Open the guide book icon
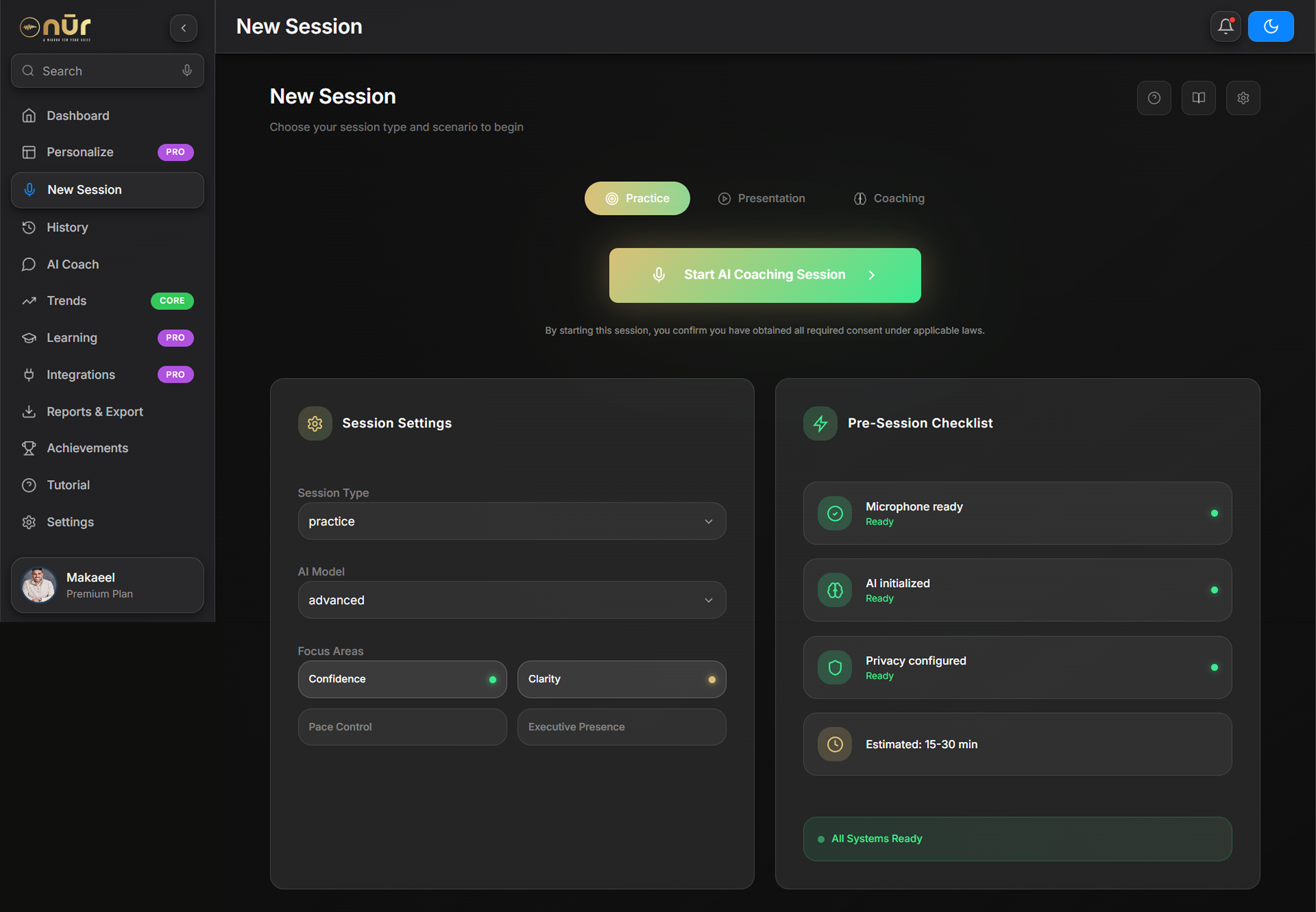This screenshot has height=912, width=1316. coord(1198,98)
